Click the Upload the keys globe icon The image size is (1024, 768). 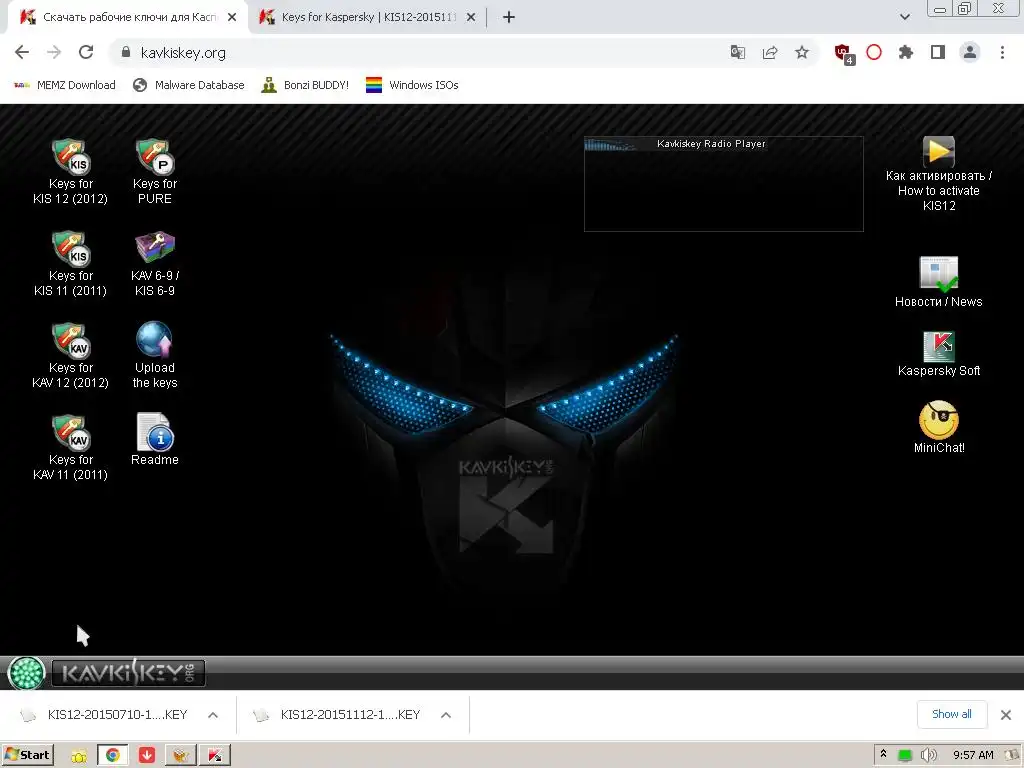154,340
